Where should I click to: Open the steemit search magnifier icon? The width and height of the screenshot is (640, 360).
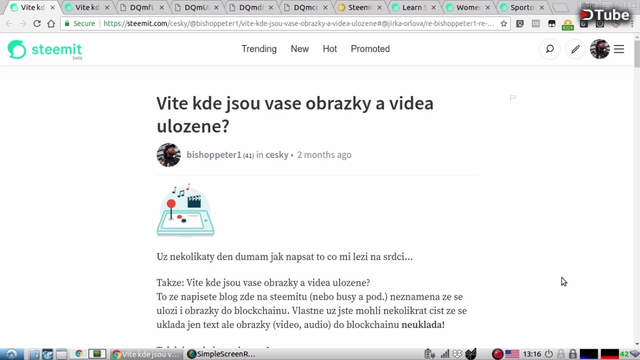coord(550,49)
